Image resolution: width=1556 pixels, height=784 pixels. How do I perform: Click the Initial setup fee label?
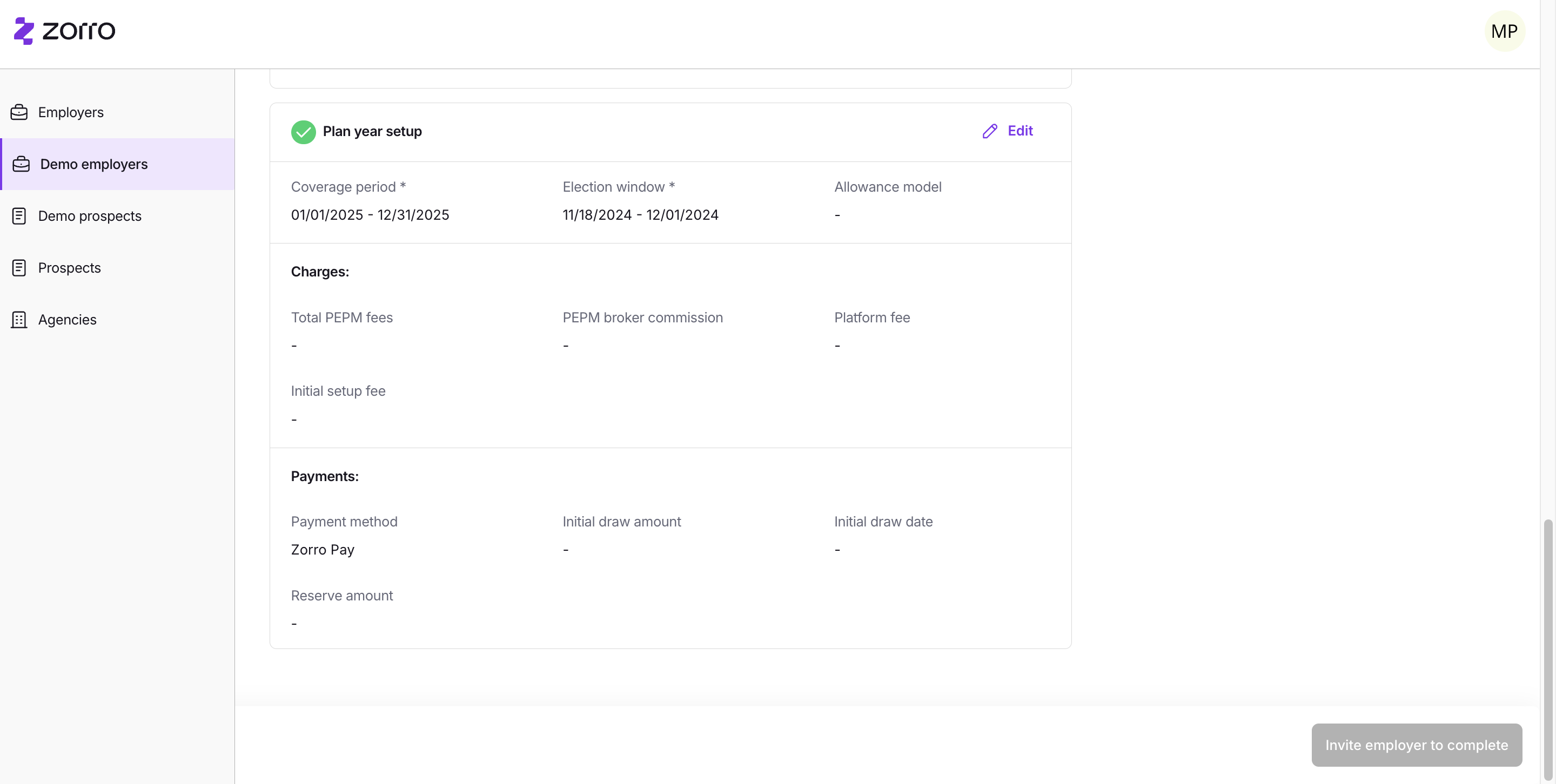tap(338, 391)
